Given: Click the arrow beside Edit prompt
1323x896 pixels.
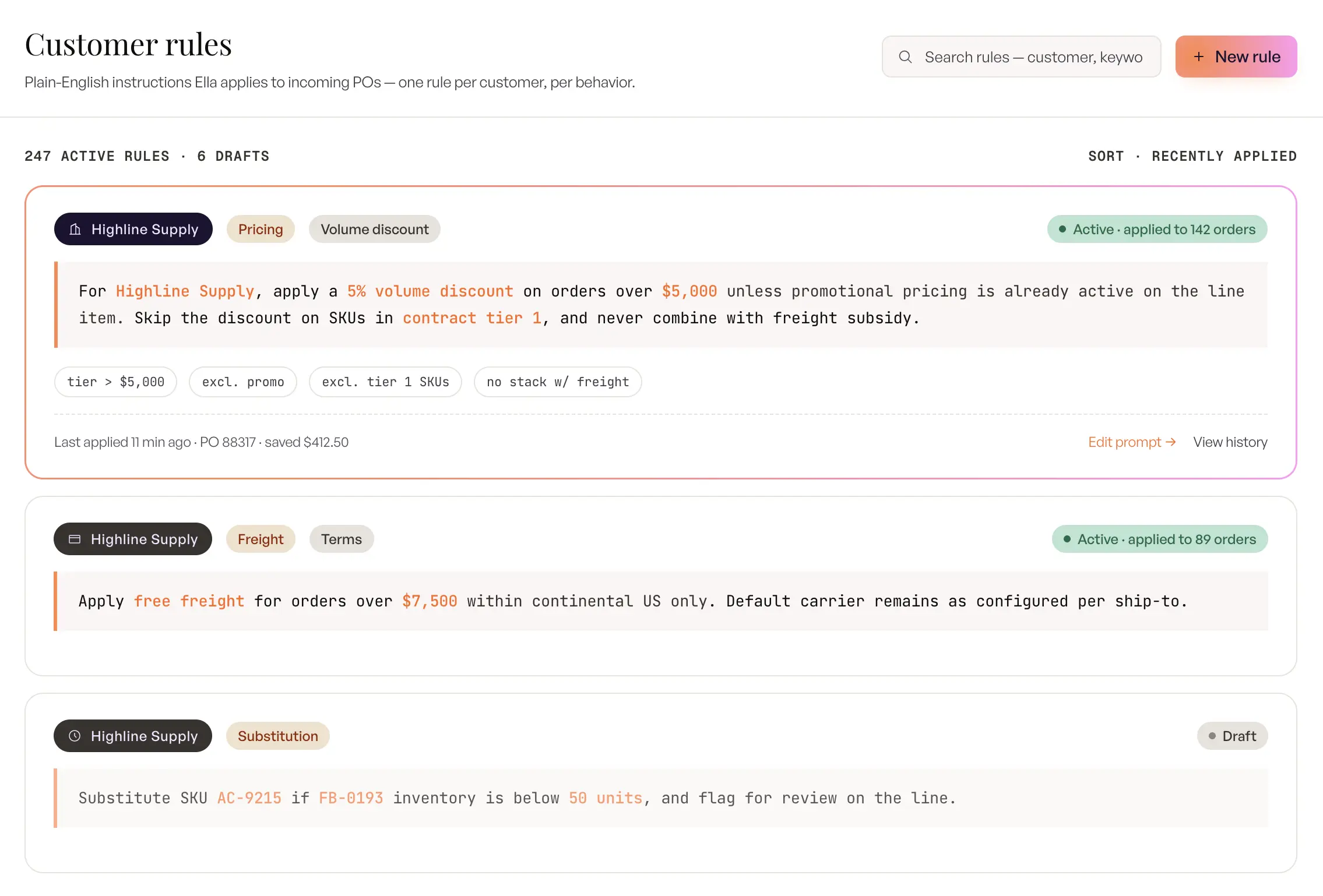Looking at the screenshot, I should pyautogui.click(x=1170, y=442).
